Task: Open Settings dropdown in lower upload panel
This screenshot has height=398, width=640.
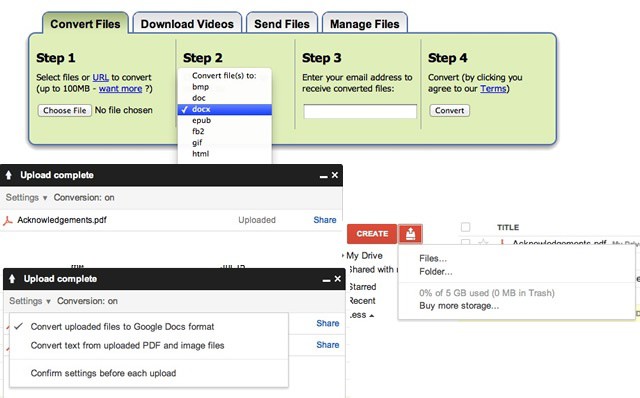Action: coord(30,301)
